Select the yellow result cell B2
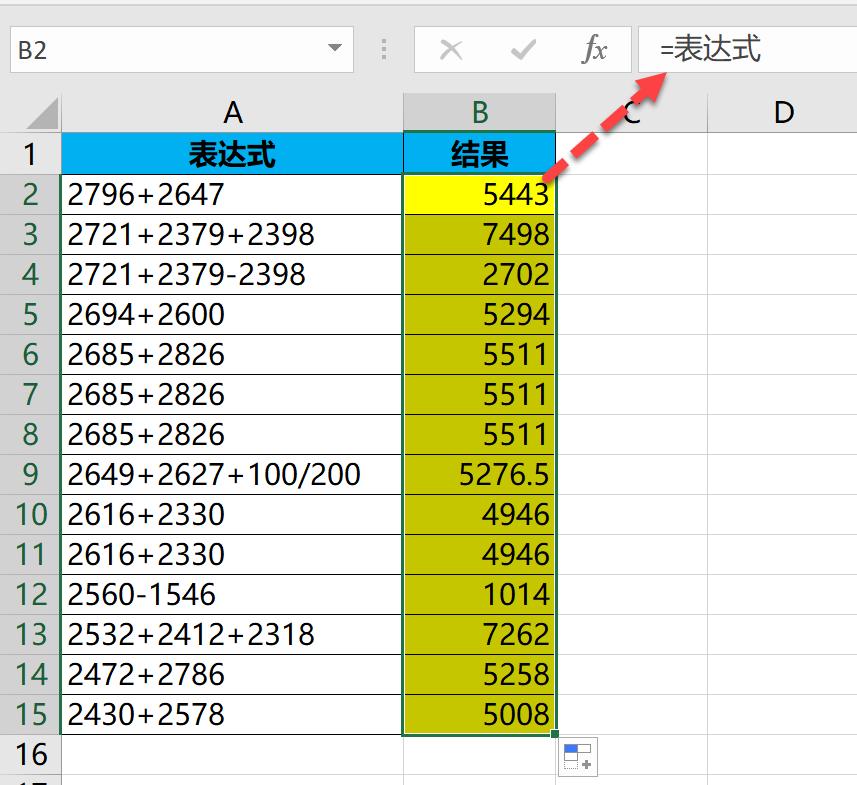The image size is (857, 785). pos(478,194)
